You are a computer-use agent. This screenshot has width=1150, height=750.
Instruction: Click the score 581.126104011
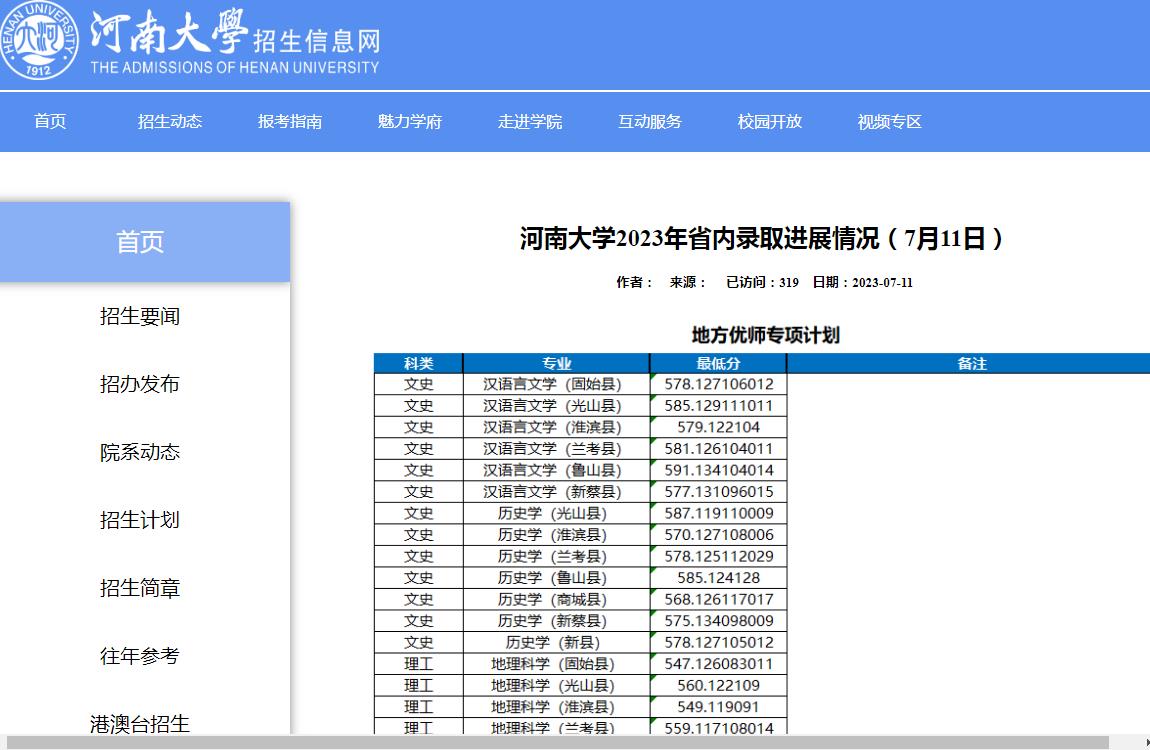[x=719, y=449]
